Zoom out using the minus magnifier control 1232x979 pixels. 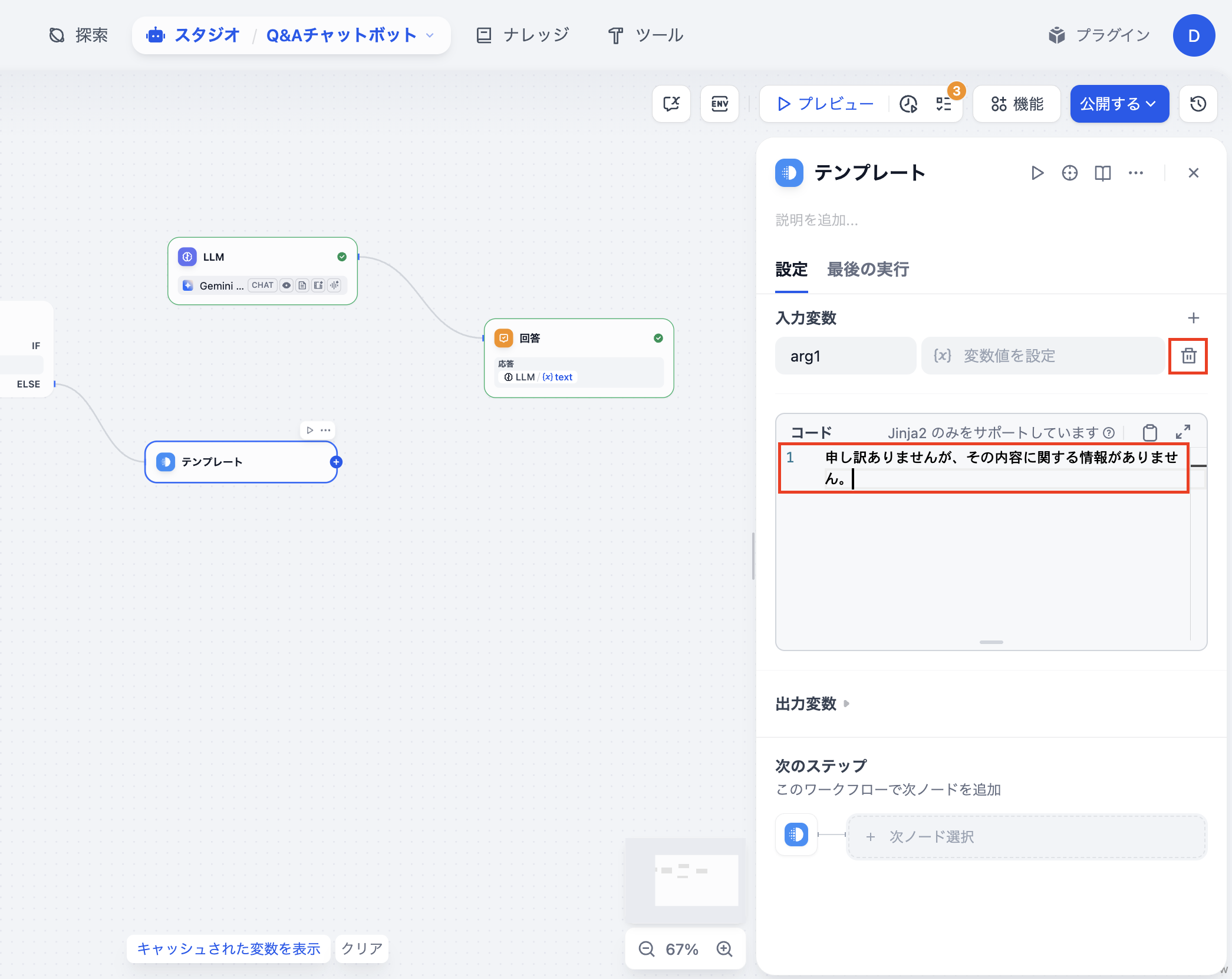(646, 949)
